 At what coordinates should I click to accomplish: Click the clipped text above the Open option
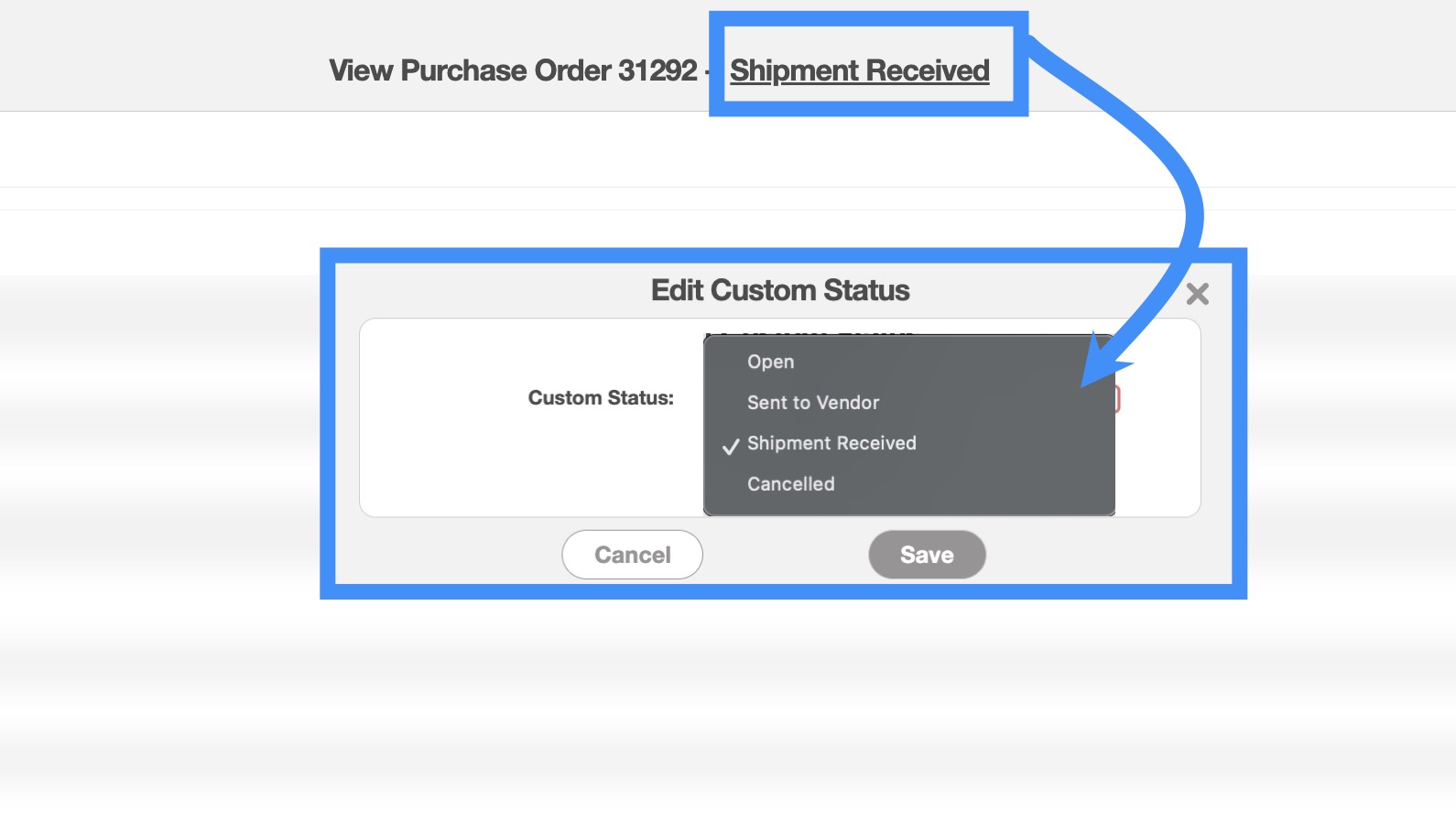pos(810,332)
